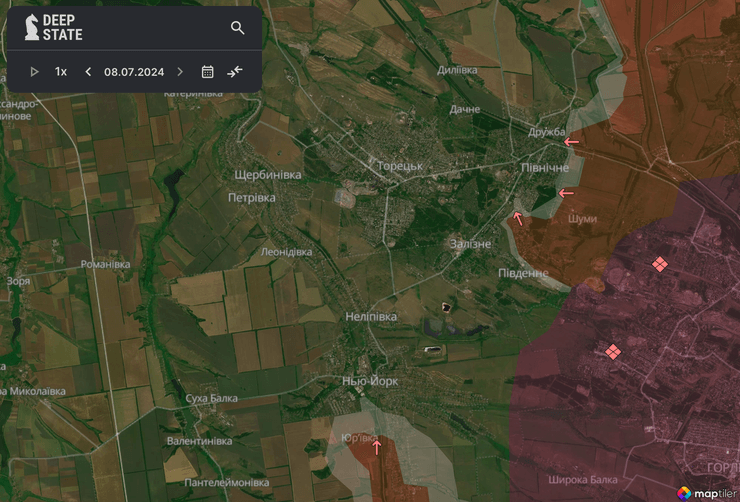Image resolution: width=740 pixels, height=502 pixels.
Task: Click the compare arrows icon
Action: [235, 72]
